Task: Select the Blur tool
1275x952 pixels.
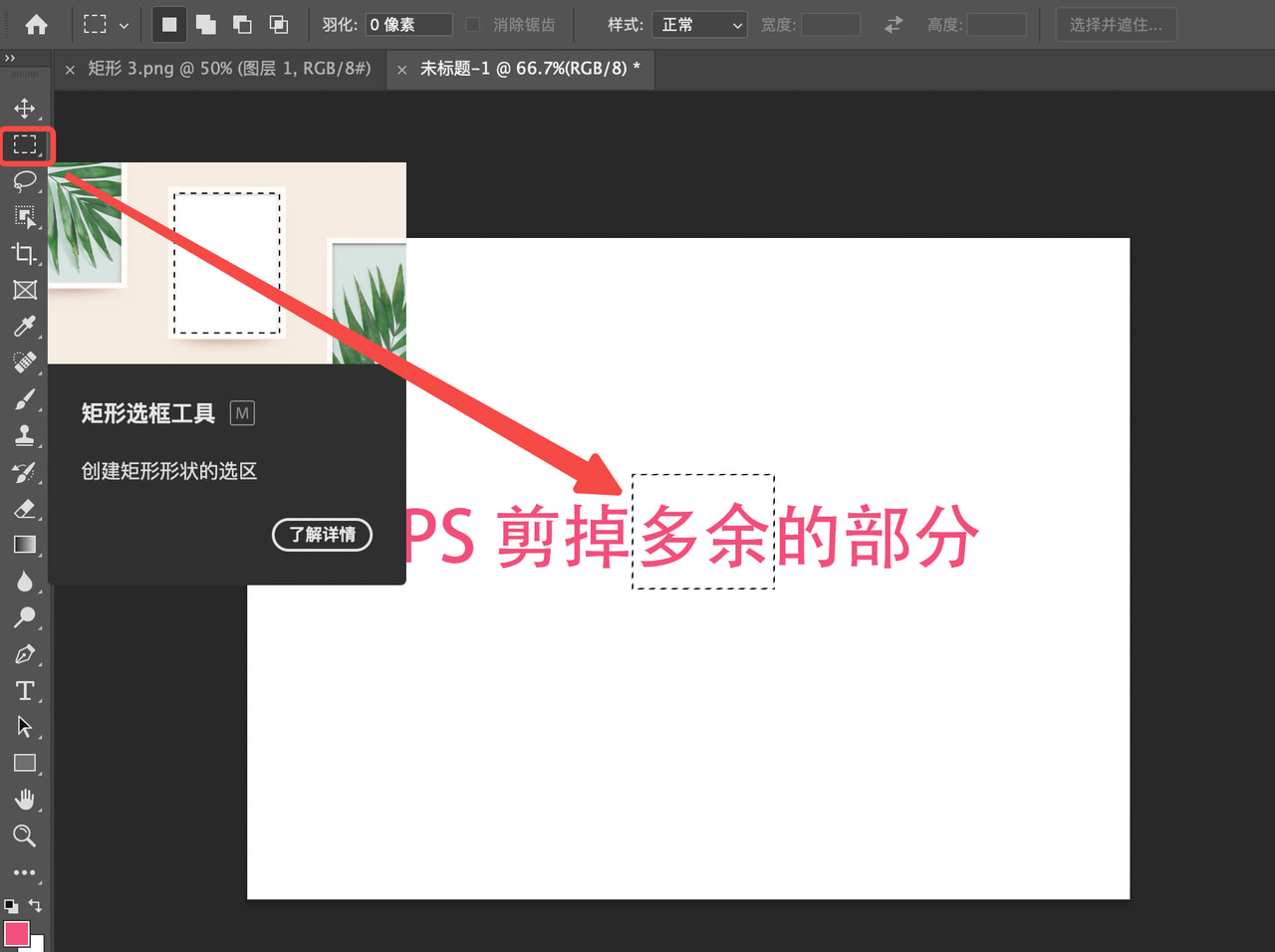Action: click(25, 582)
